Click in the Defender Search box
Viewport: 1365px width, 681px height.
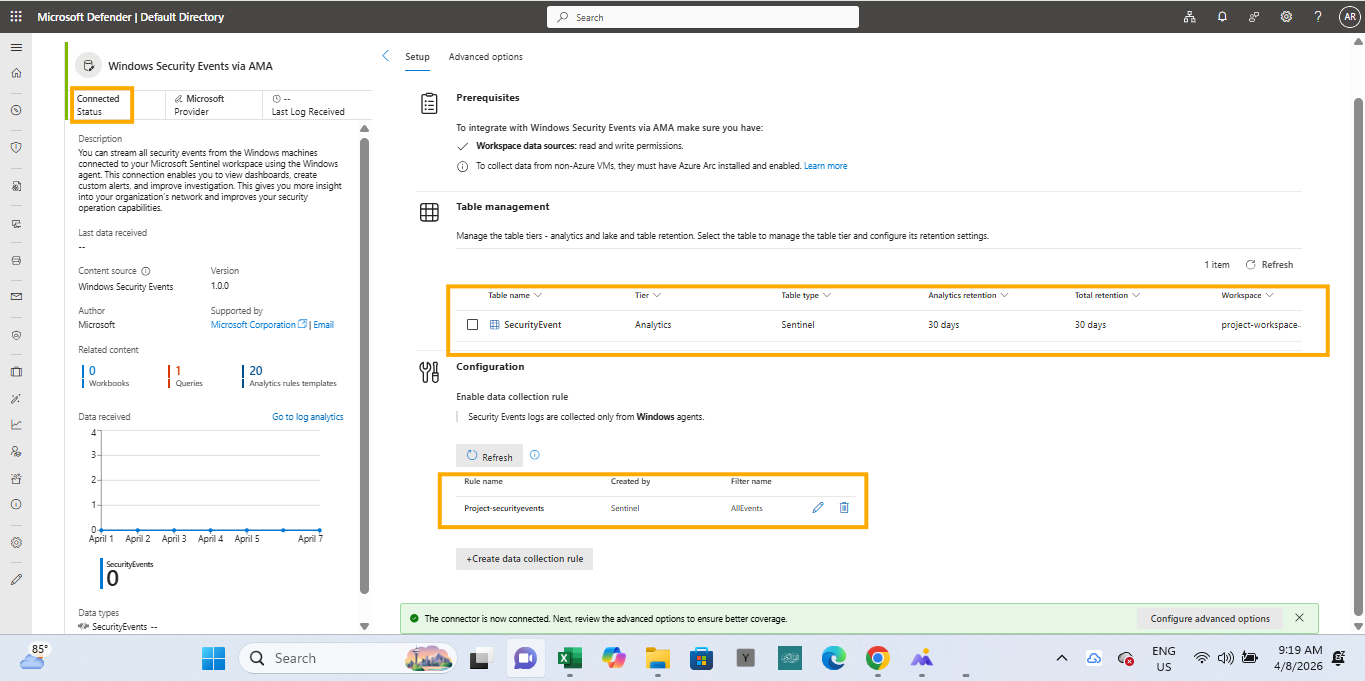tap(702, 17)
